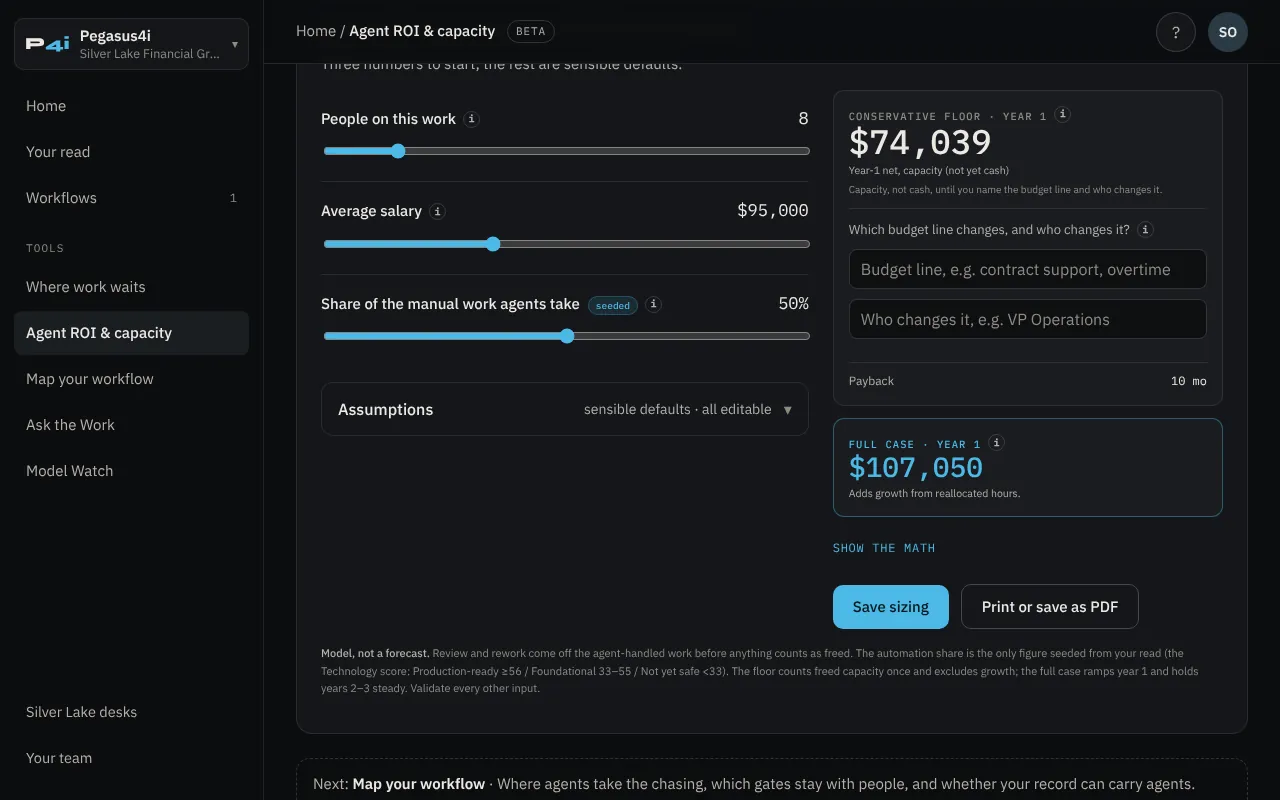This screenshot has width=1280, height=800.
Task: Focus the Budget line input field
Action: (1028, 269)
